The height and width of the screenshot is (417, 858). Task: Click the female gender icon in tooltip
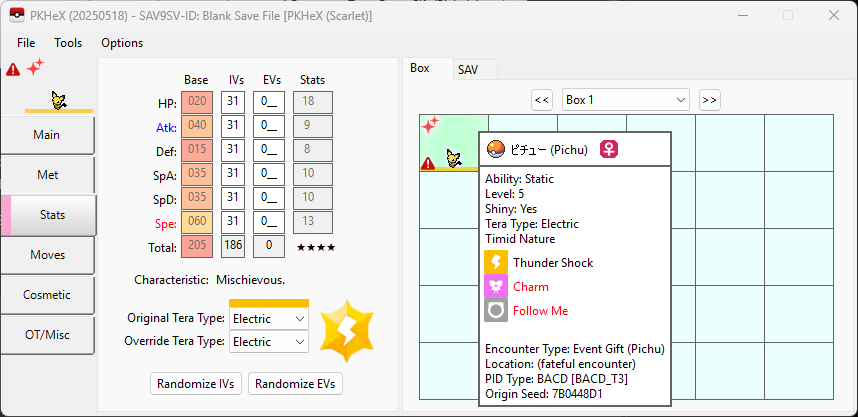click(608, 149)
